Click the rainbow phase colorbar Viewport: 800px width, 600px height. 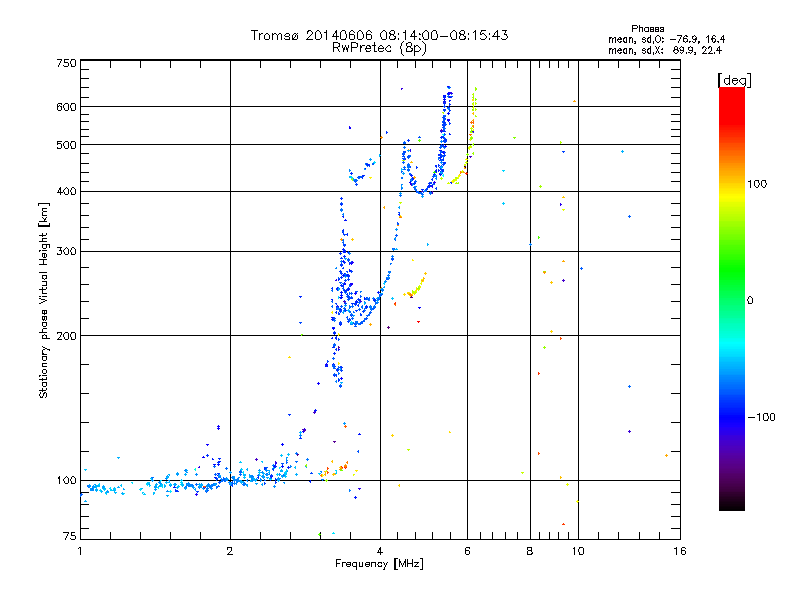(x=732, y=298)
